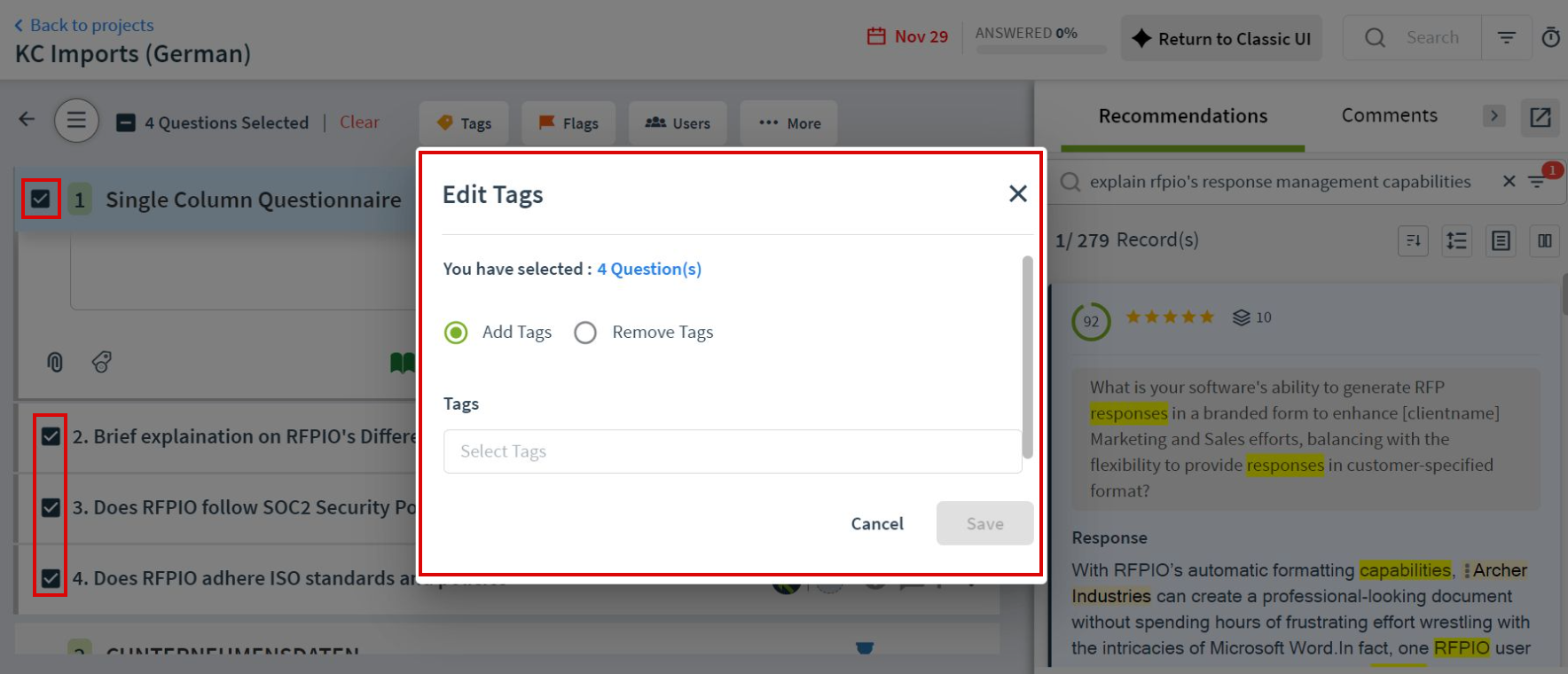Uncheck Single Column Questionnaire section checkbox
The image size is (1568, 674).
41,199
